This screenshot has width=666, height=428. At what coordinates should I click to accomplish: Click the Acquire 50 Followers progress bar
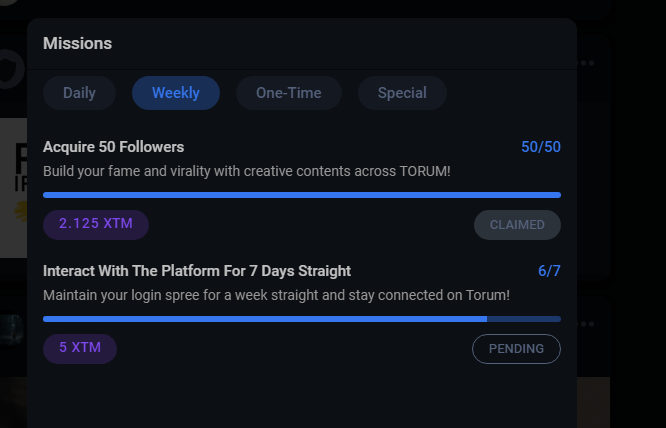(302, 195)
